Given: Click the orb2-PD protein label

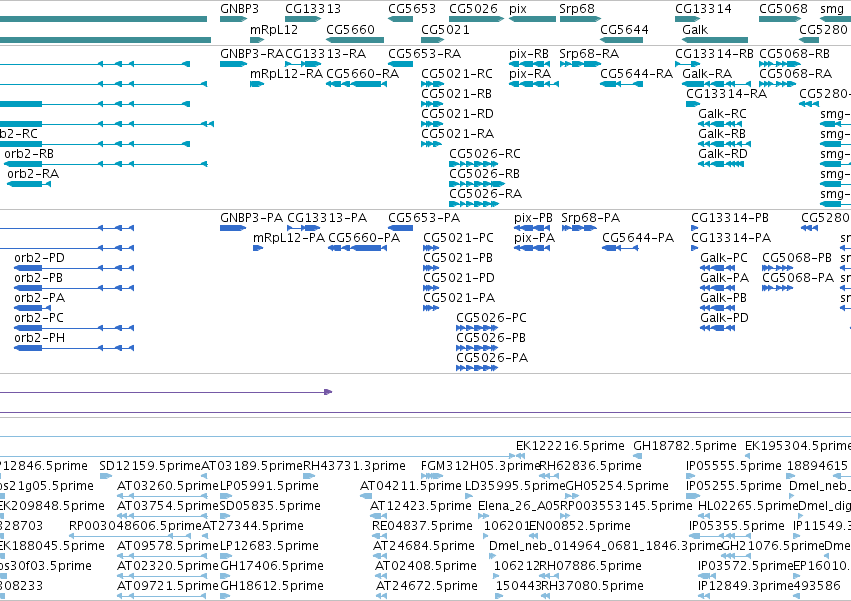Looking at the screenshot, I should 40,258.
